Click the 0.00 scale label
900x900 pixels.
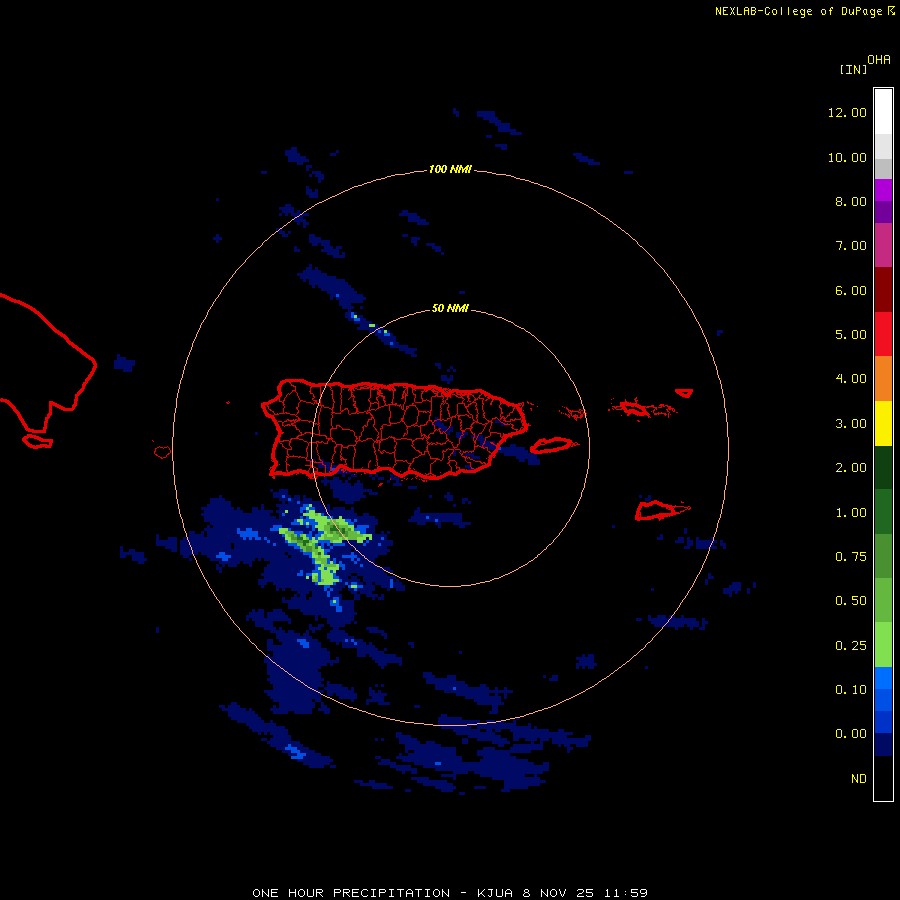point(851,734)
